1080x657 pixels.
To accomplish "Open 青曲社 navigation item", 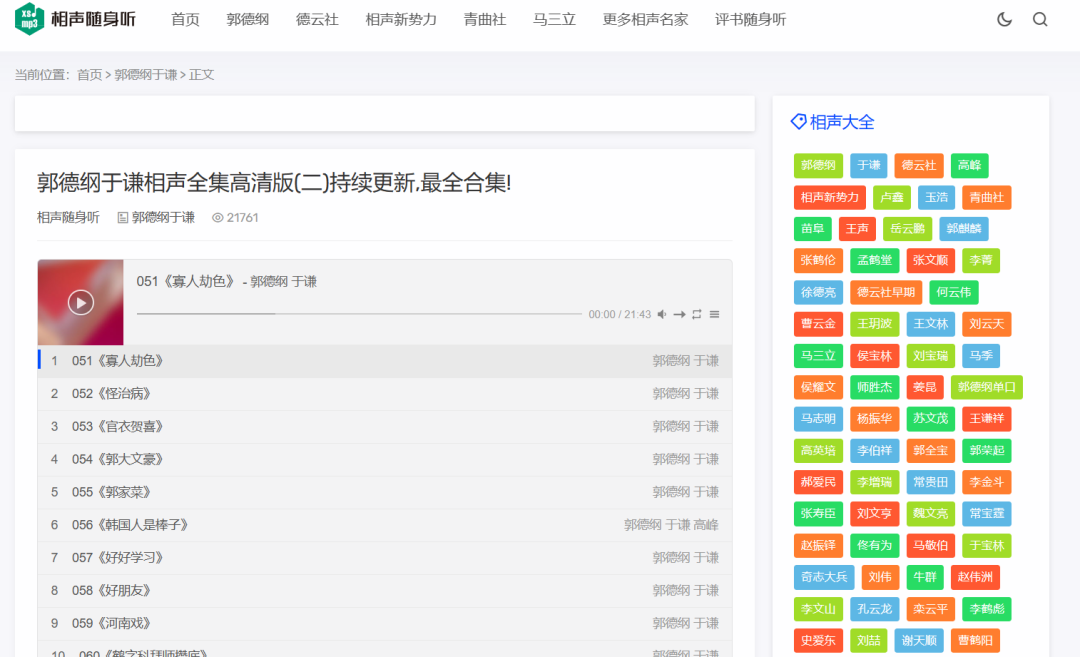I will pos(485,19).
